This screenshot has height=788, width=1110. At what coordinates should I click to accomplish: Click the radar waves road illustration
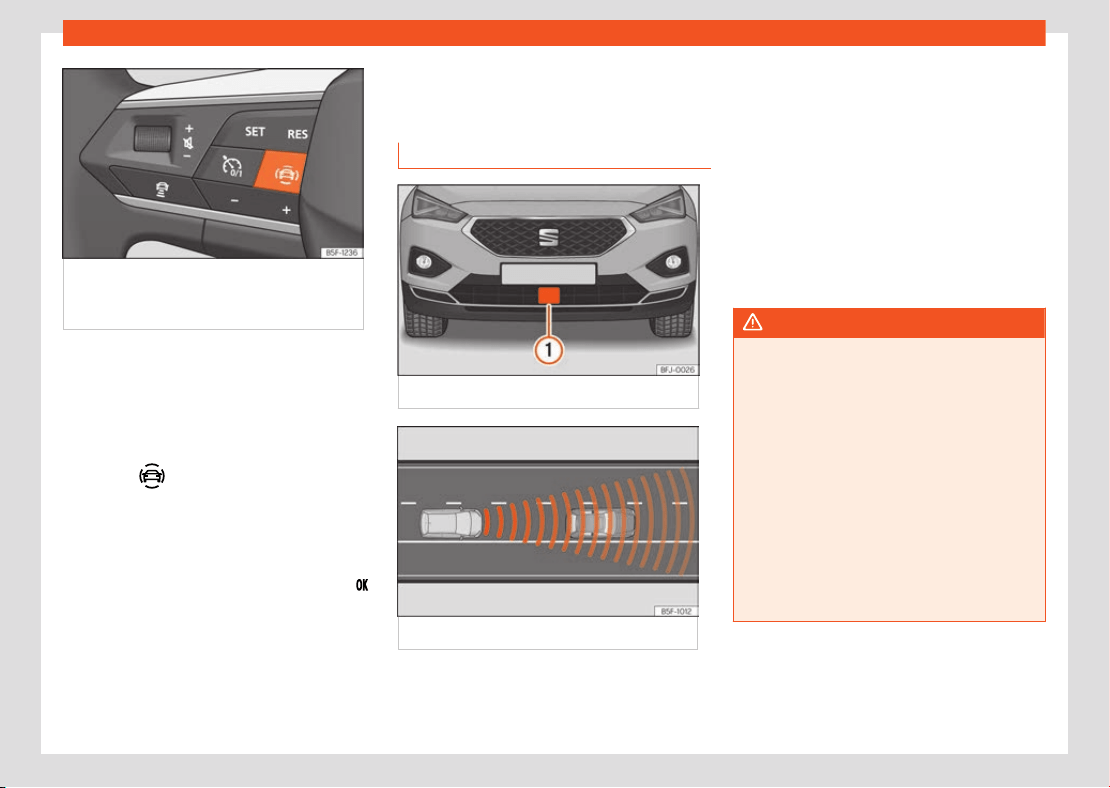tap(548, 522)
